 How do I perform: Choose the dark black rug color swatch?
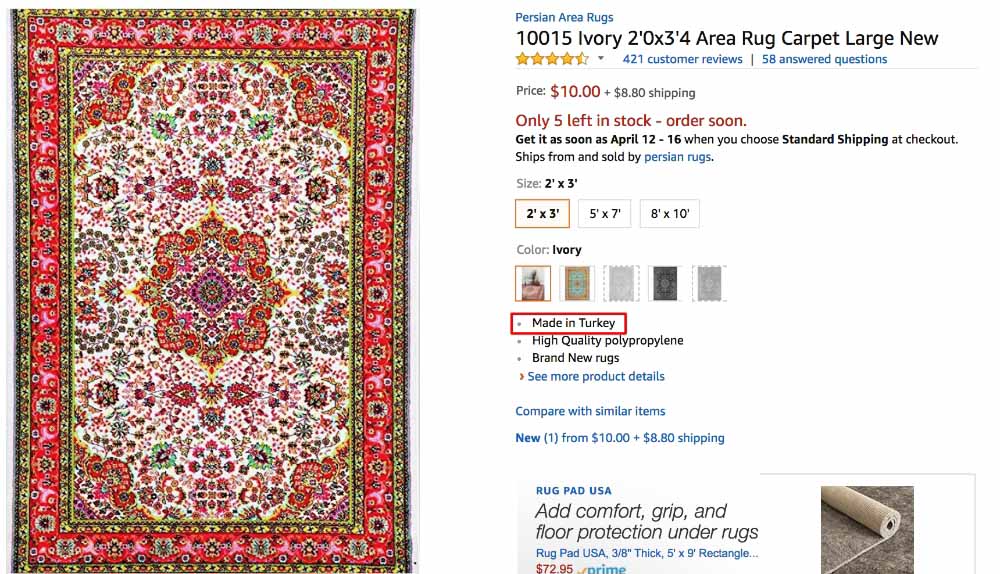pos(665,283)
